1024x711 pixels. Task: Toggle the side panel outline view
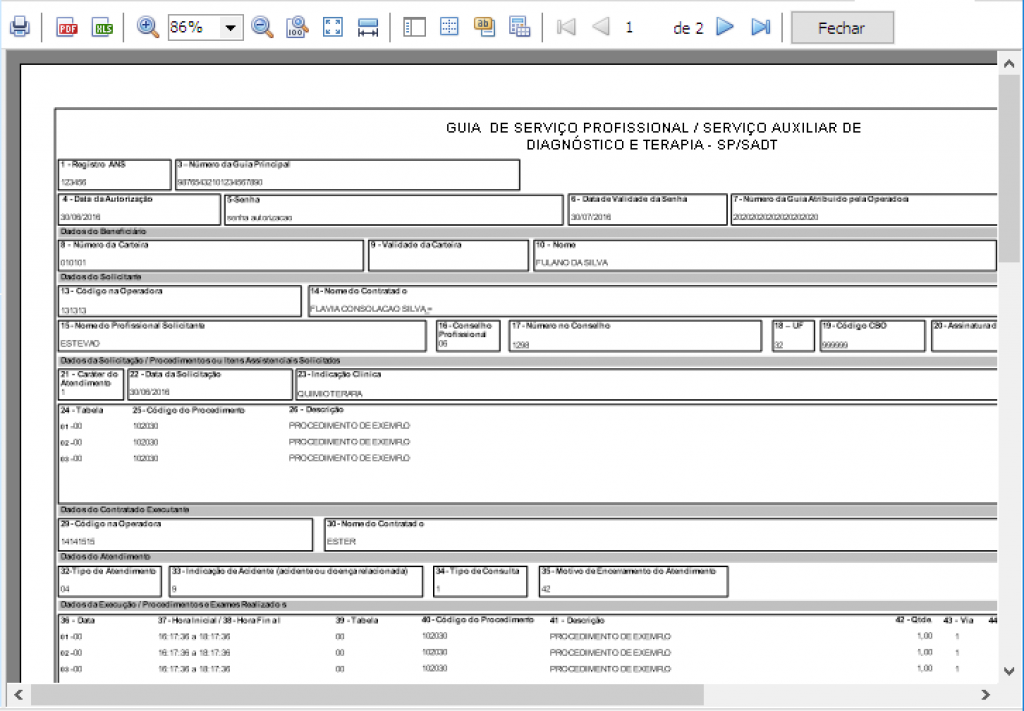[x=414, y=28]
